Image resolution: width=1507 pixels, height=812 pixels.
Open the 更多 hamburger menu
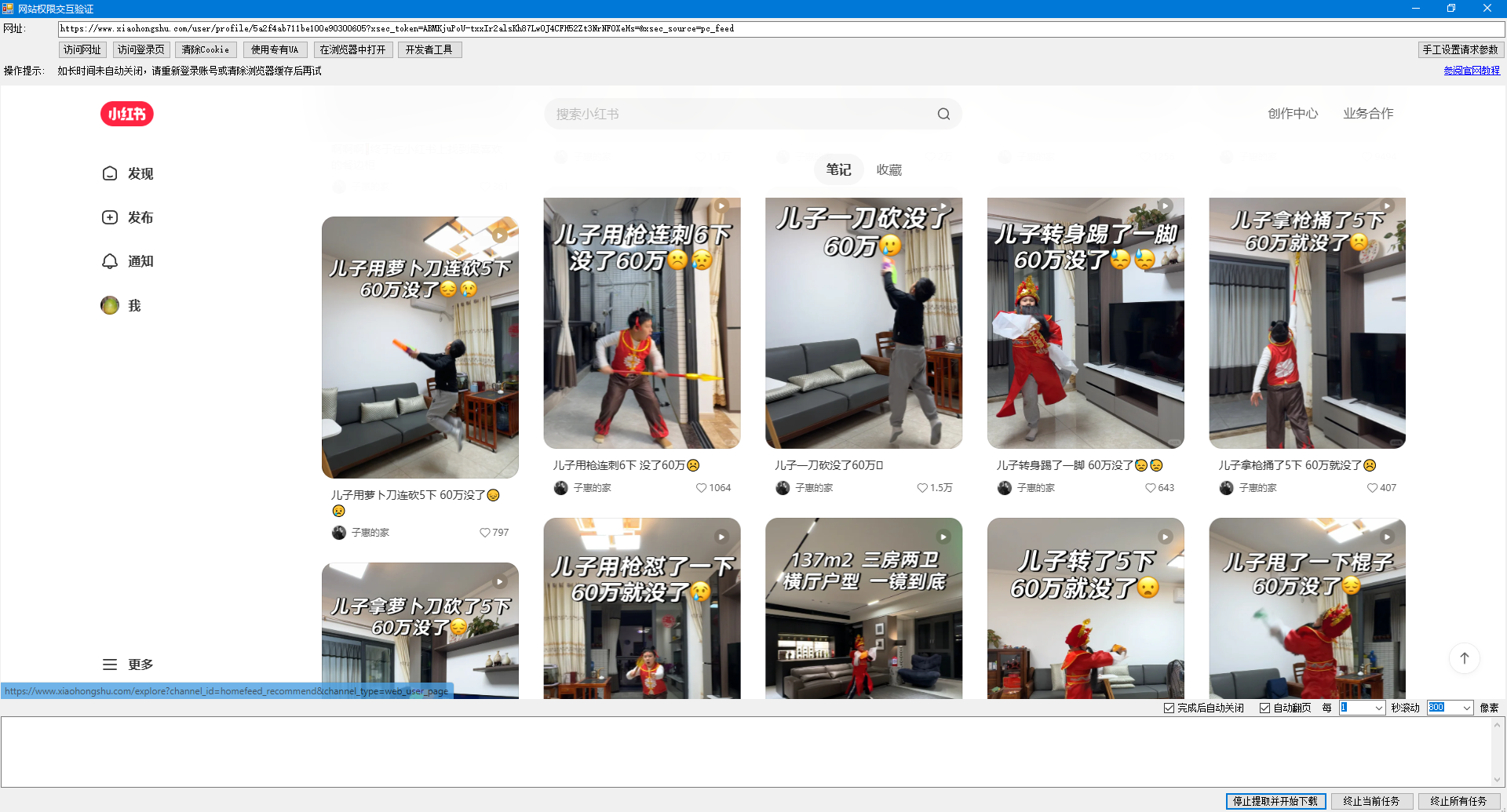pos(128,665)
